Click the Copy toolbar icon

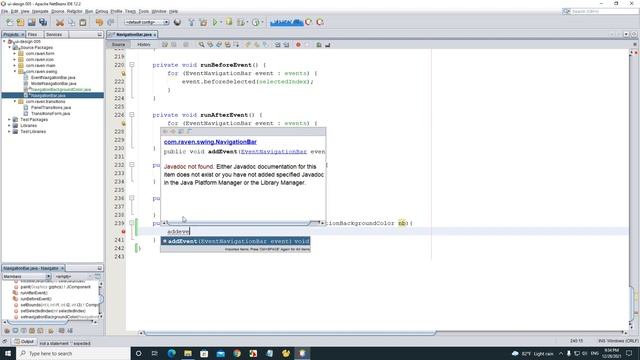click(x=71, y=22)
